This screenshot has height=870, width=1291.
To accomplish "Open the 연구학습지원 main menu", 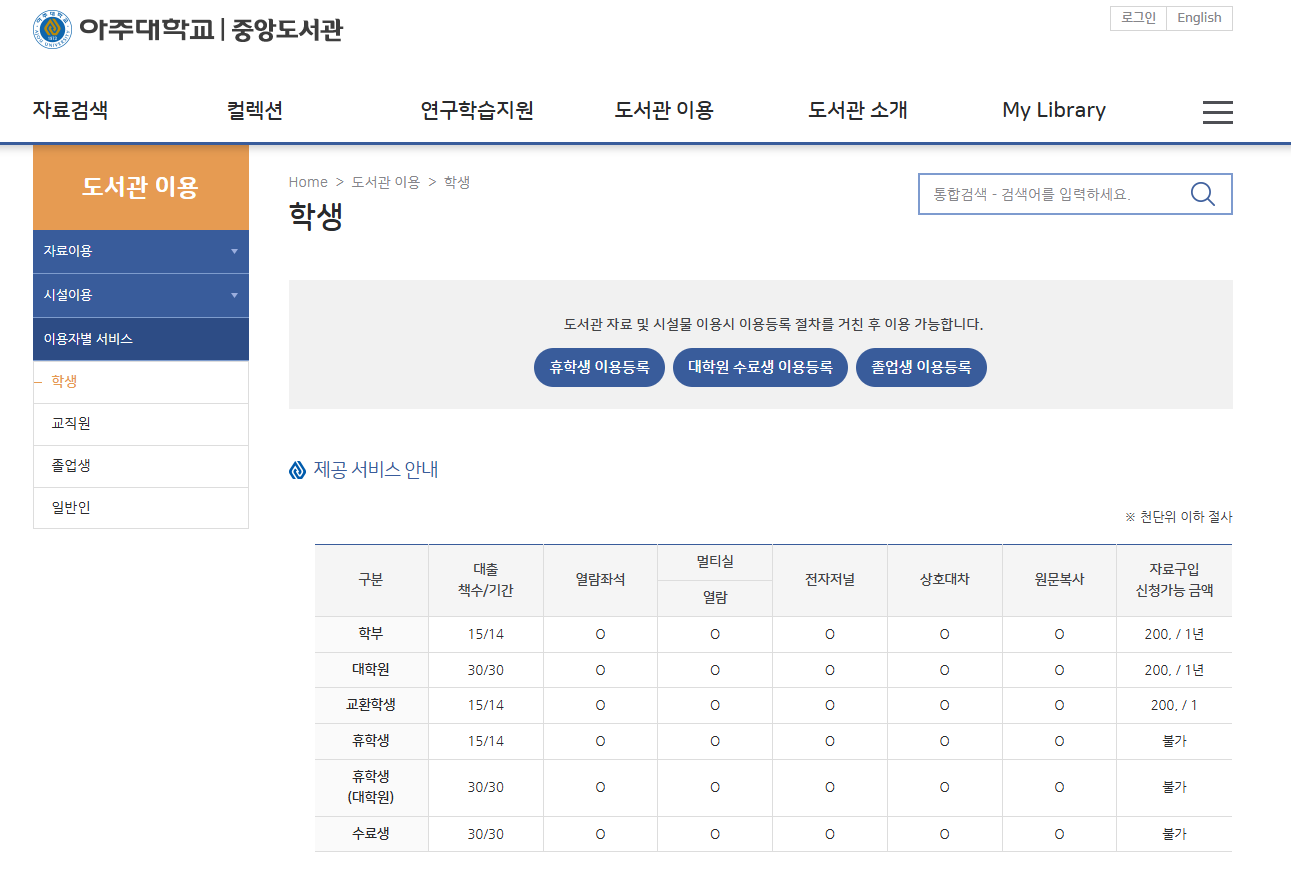I will tap(477, 110).
